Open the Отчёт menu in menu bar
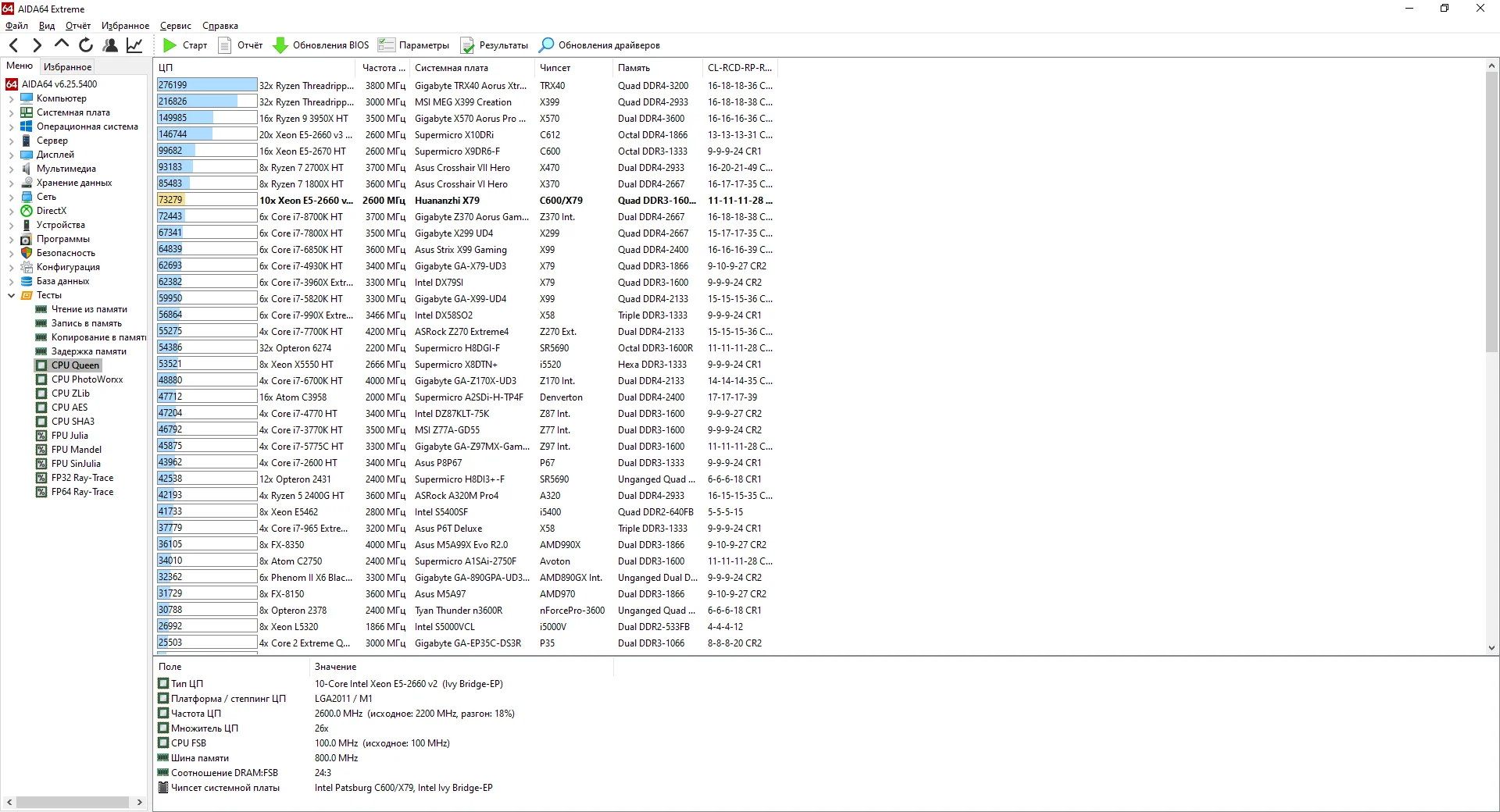This screenshot has height=812, width=1500. pyautogui.click(x=78, y=26)
